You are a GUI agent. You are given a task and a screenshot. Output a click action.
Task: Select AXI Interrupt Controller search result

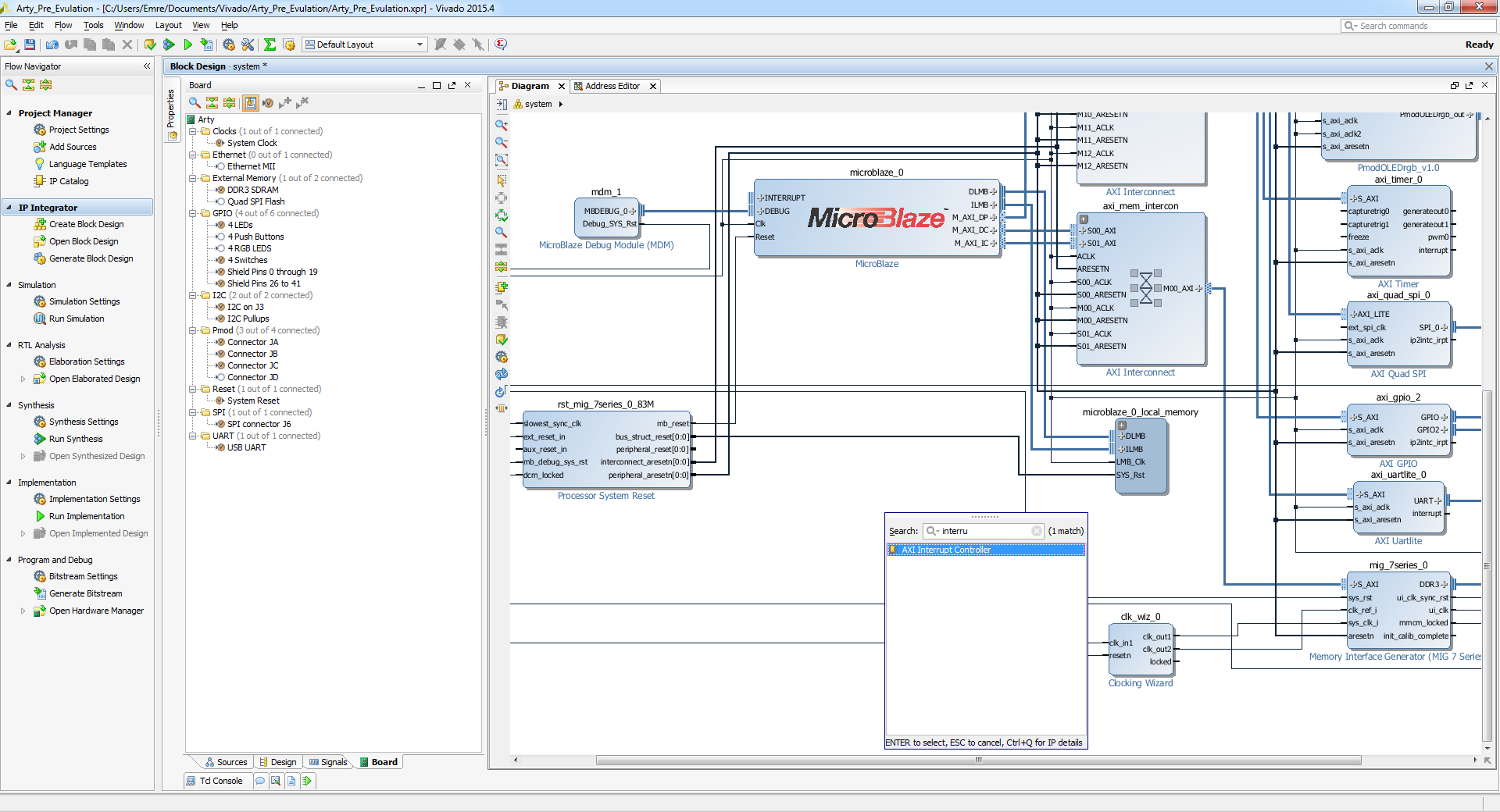[945, 550]
